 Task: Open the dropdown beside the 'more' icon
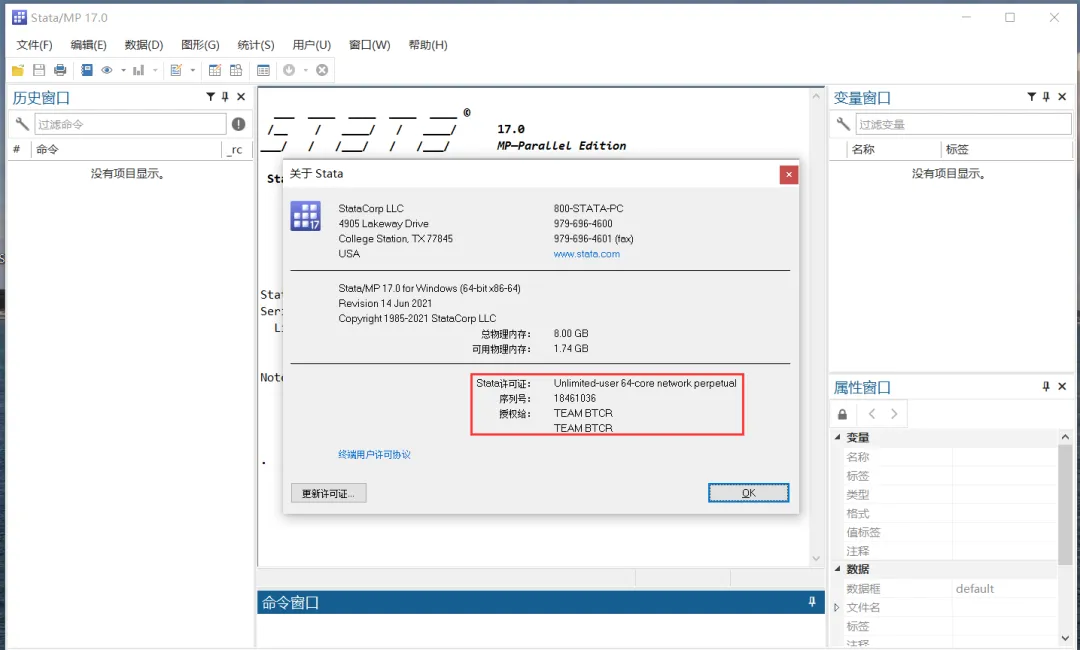tap(305, 70)
